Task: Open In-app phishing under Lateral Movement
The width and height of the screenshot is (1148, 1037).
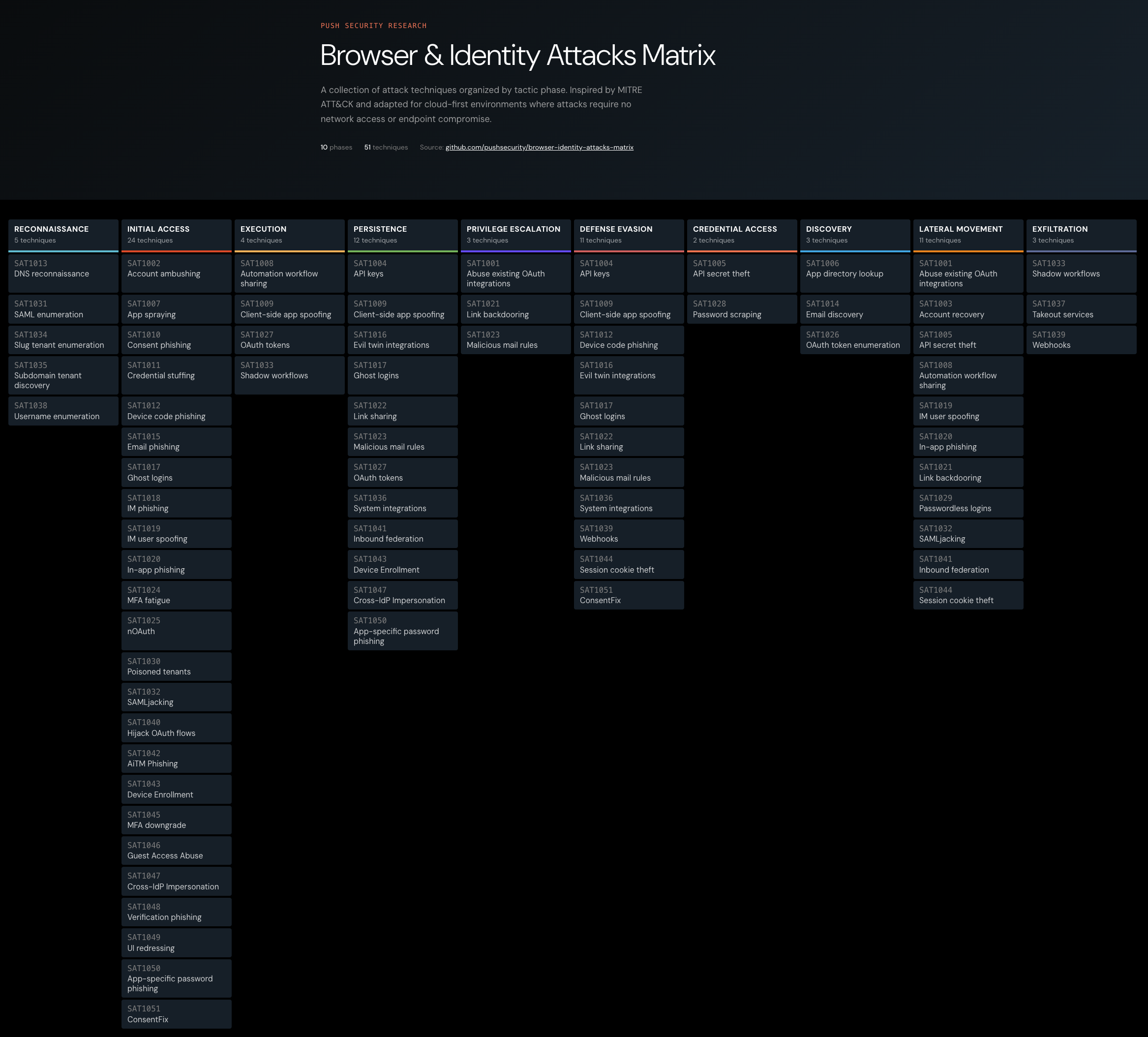Action: tap(968, 442)
